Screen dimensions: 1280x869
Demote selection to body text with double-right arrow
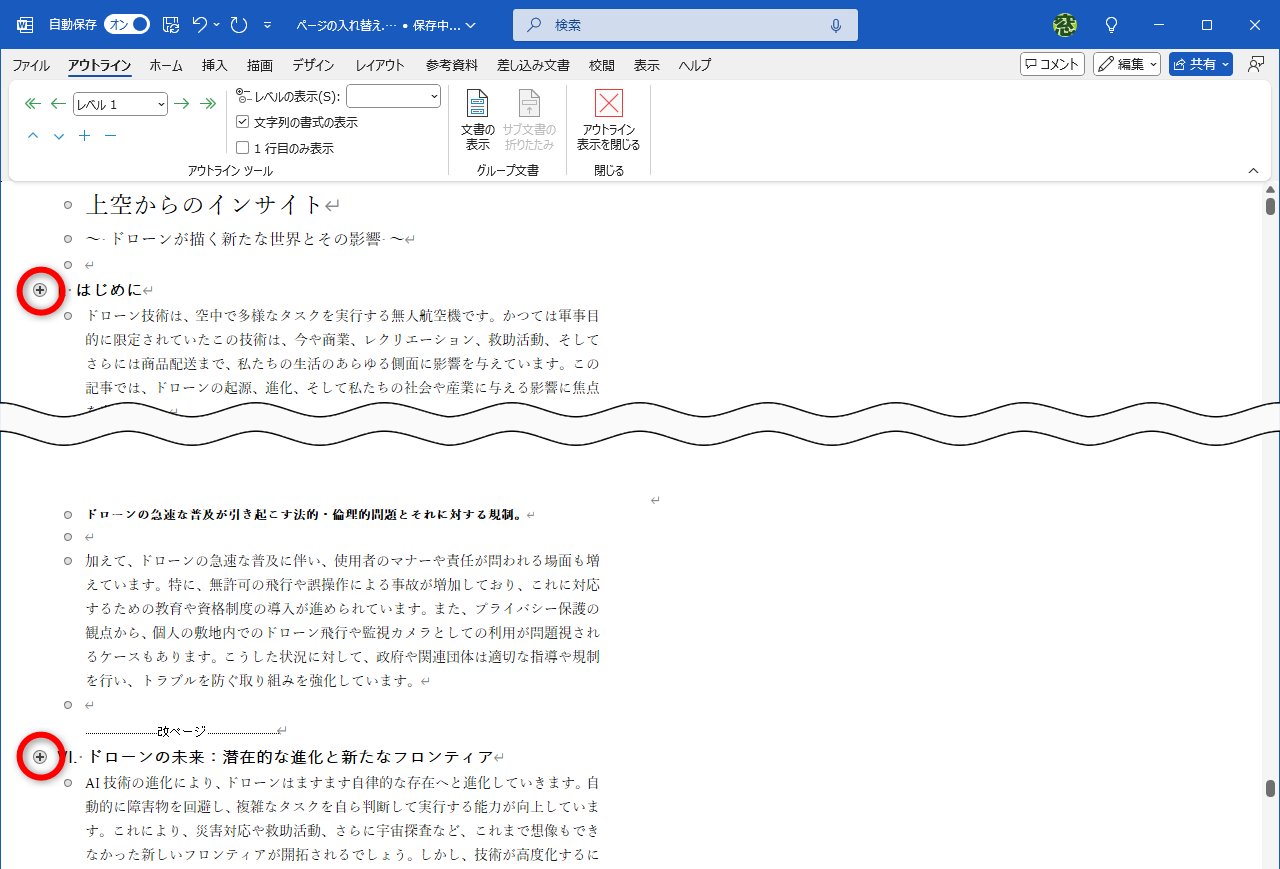click(208, 103)
